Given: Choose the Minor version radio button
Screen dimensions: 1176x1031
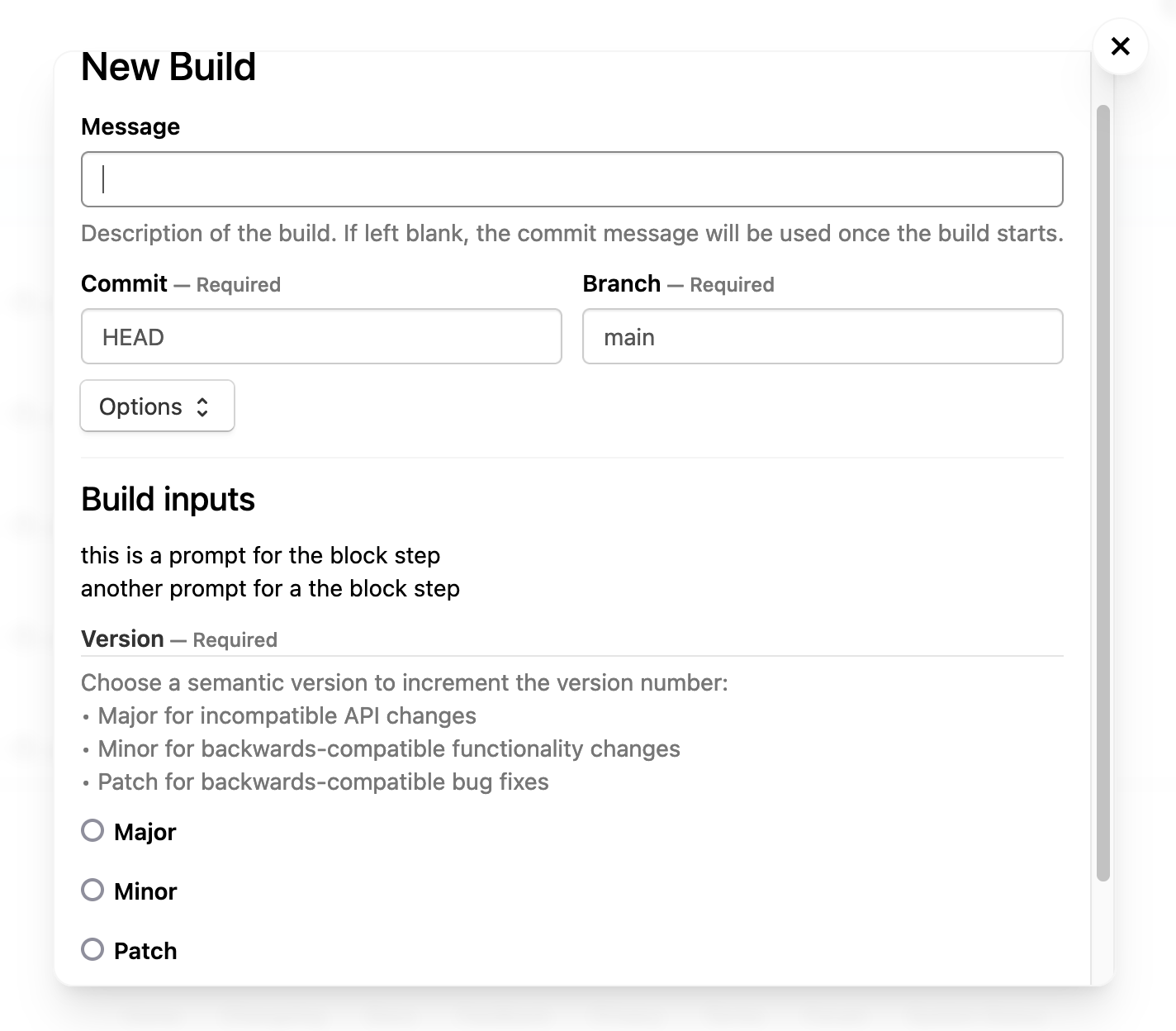Looking at the screenshot, I should tap(92, 890).
